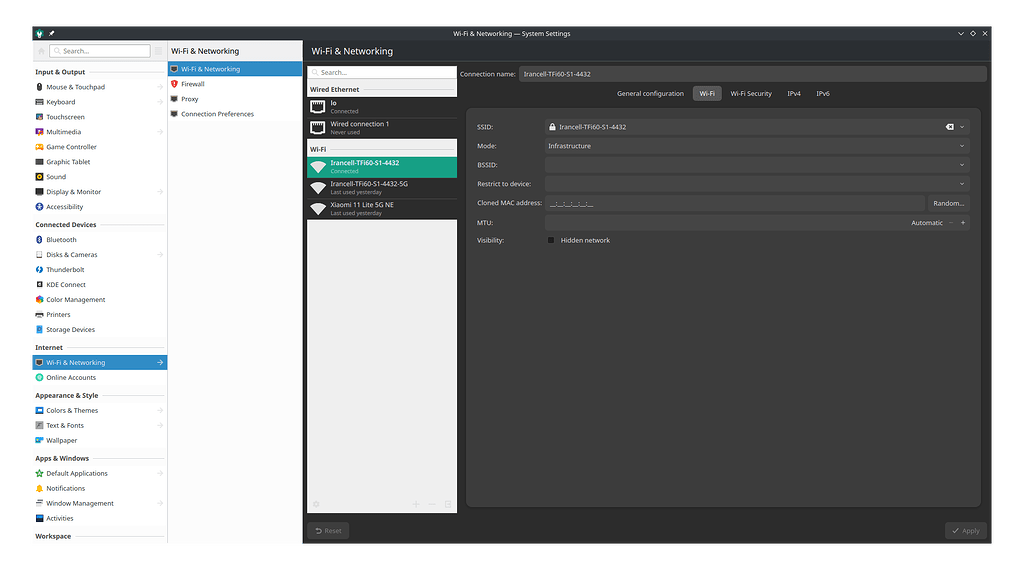Open the Mode dropdown showing Infrastructure

click(757, 146)
